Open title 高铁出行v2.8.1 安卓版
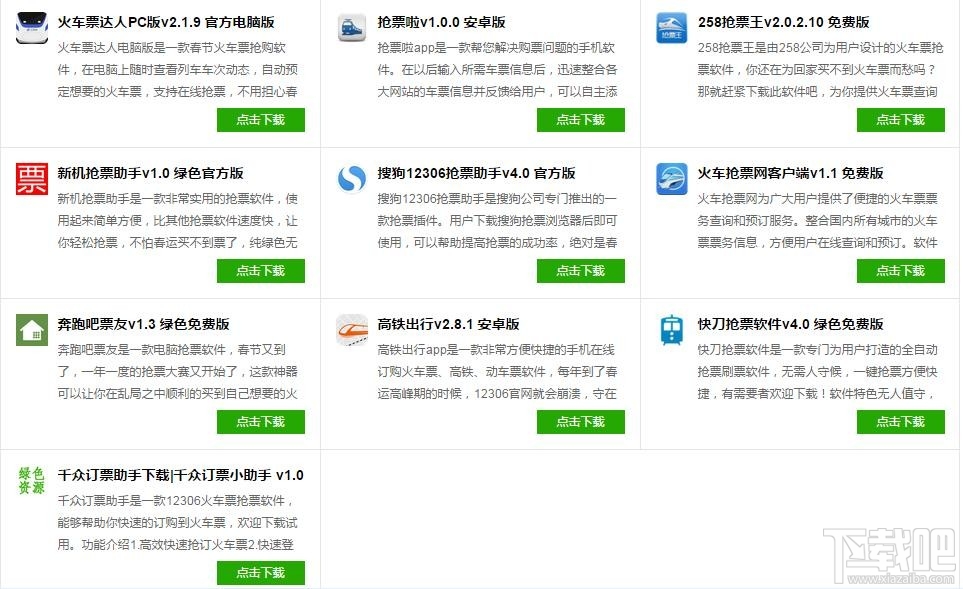 pyautogui.click(x=448, y=324)
